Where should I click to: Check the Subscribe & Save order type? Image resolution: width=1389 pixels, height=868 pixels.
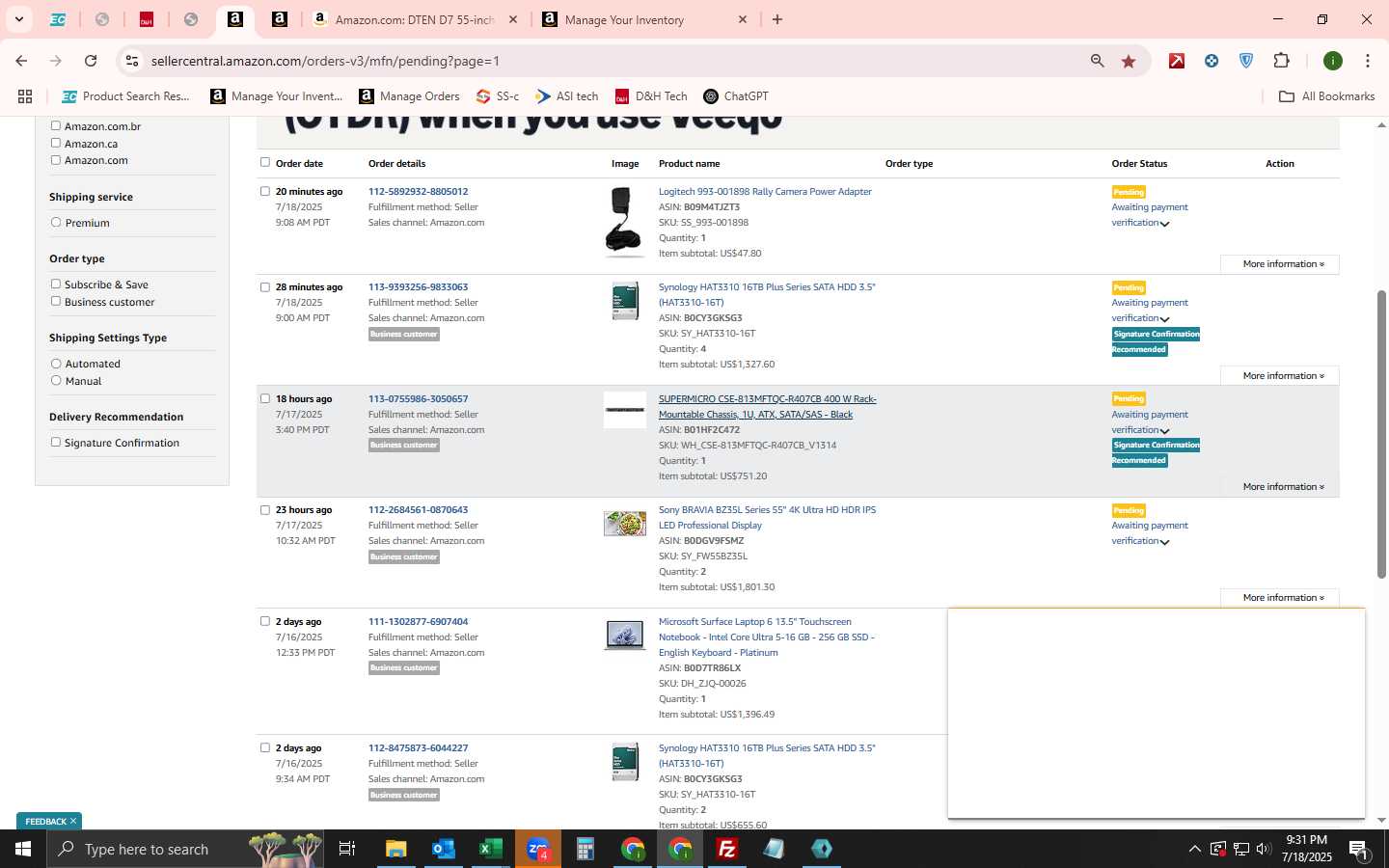pyautogui.click(x=55, y=284)
